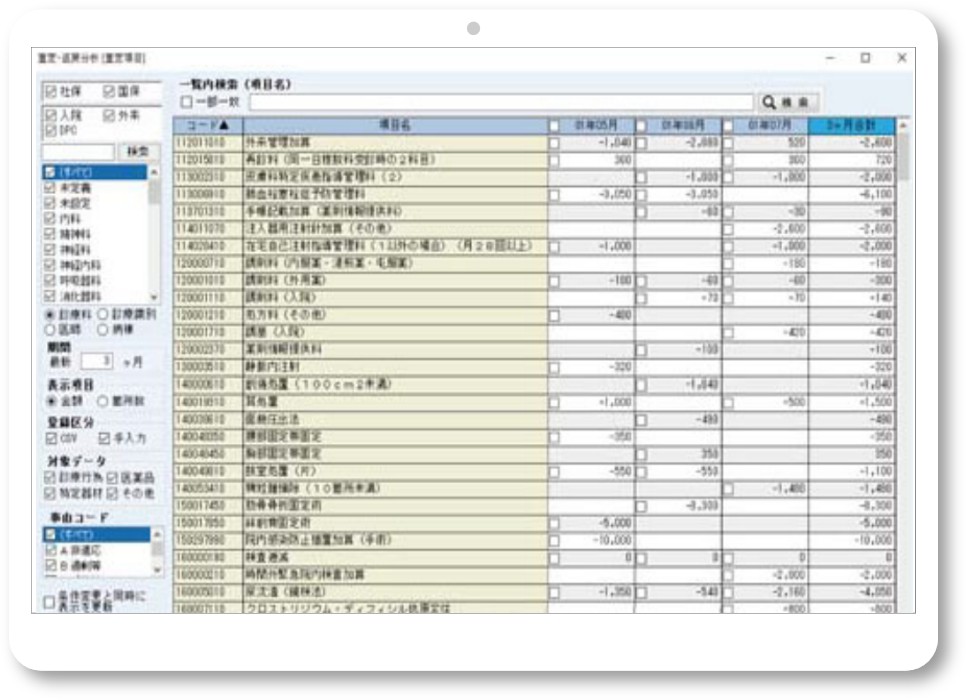The width and height of the screenshot is (967, 700).
Task: Select the 診療識別 radio button
Action: [102, 312]
